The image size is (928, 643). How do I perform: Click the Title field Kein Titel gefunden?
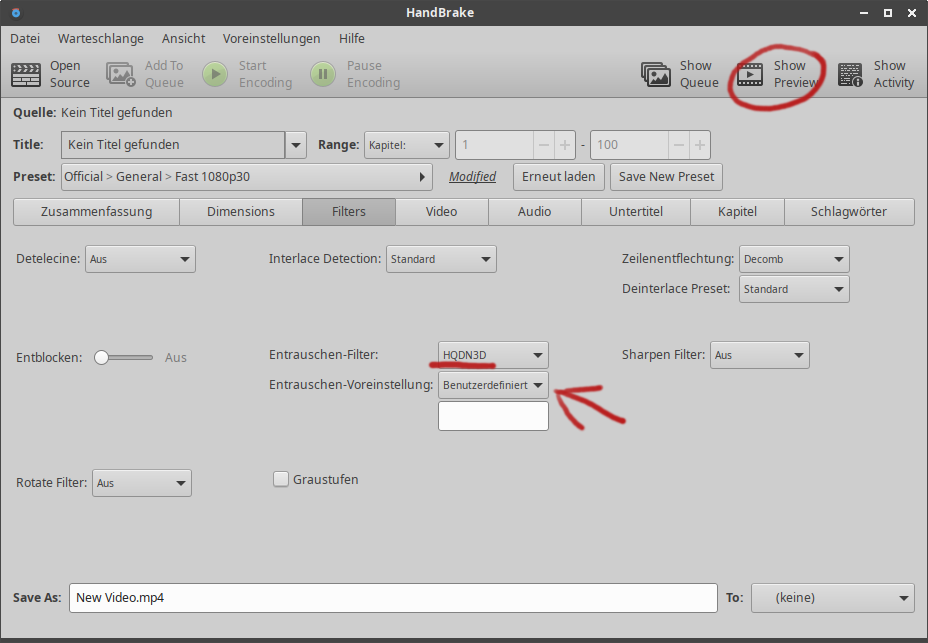173,145
